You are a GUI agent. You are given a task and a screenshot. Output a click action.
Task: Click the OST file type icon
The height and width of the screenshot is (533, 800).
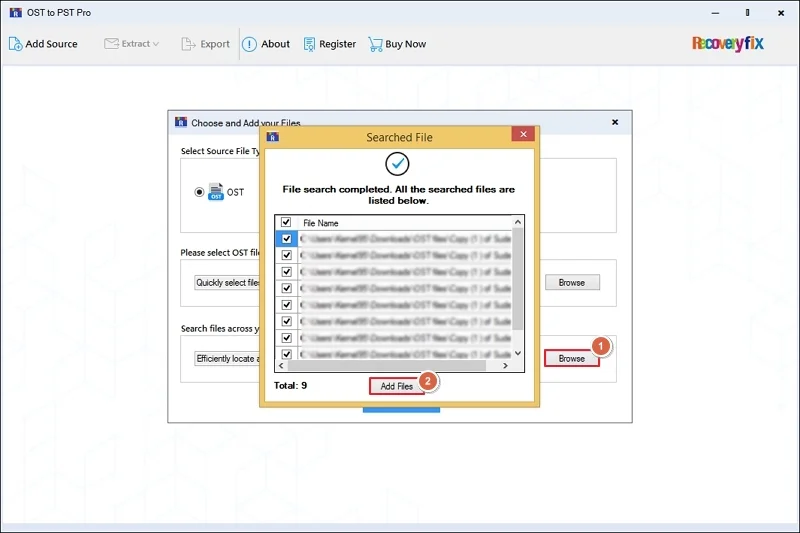(216, 192)
